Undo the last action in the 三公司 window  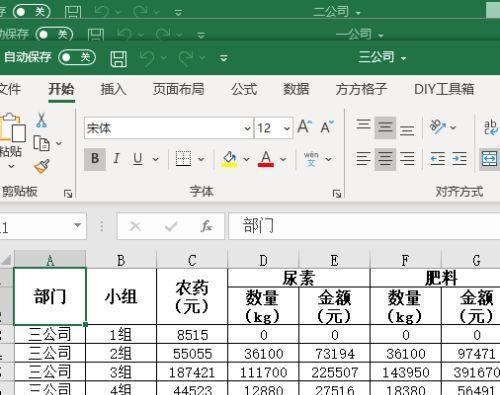pos(146,58)
